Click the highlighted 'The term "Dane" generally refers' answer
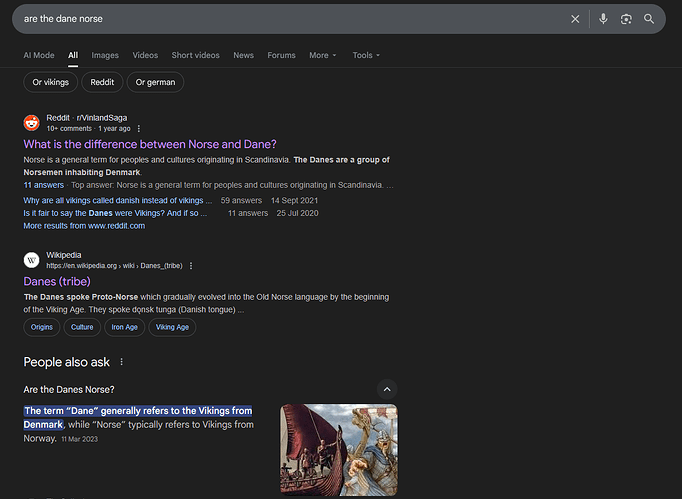 tap(138, 418)
